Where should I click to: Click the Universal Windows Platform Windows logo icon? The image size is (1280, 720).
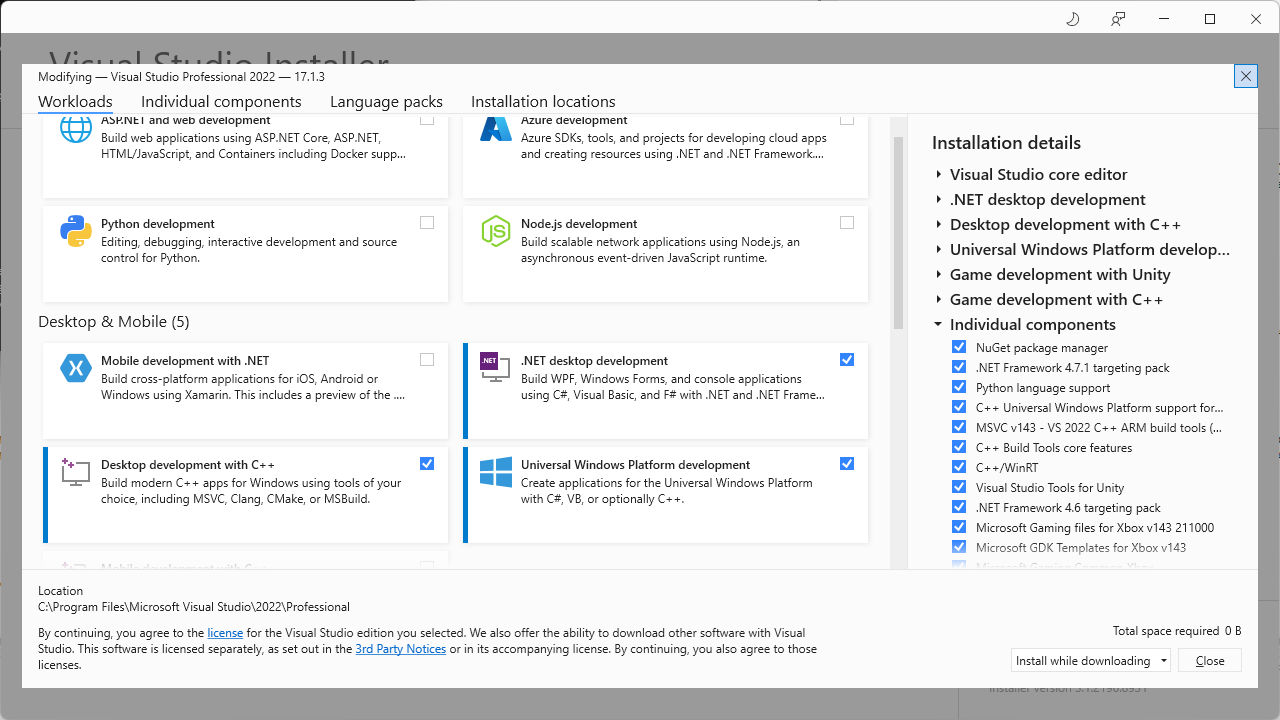pos(496,472)
